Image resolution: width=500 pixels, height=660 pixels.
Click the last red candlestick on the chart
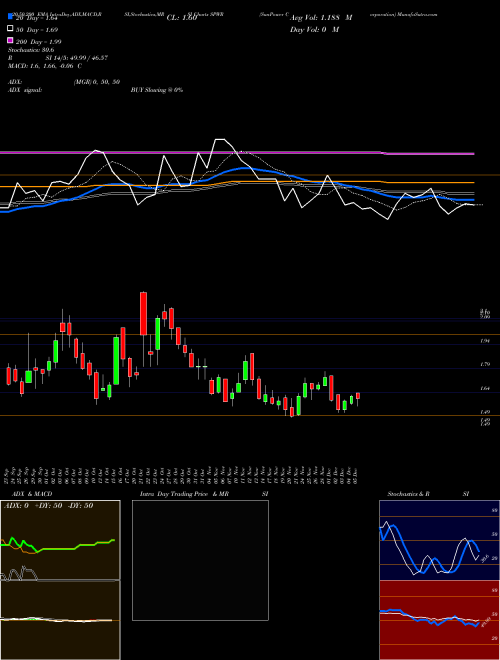358,396
